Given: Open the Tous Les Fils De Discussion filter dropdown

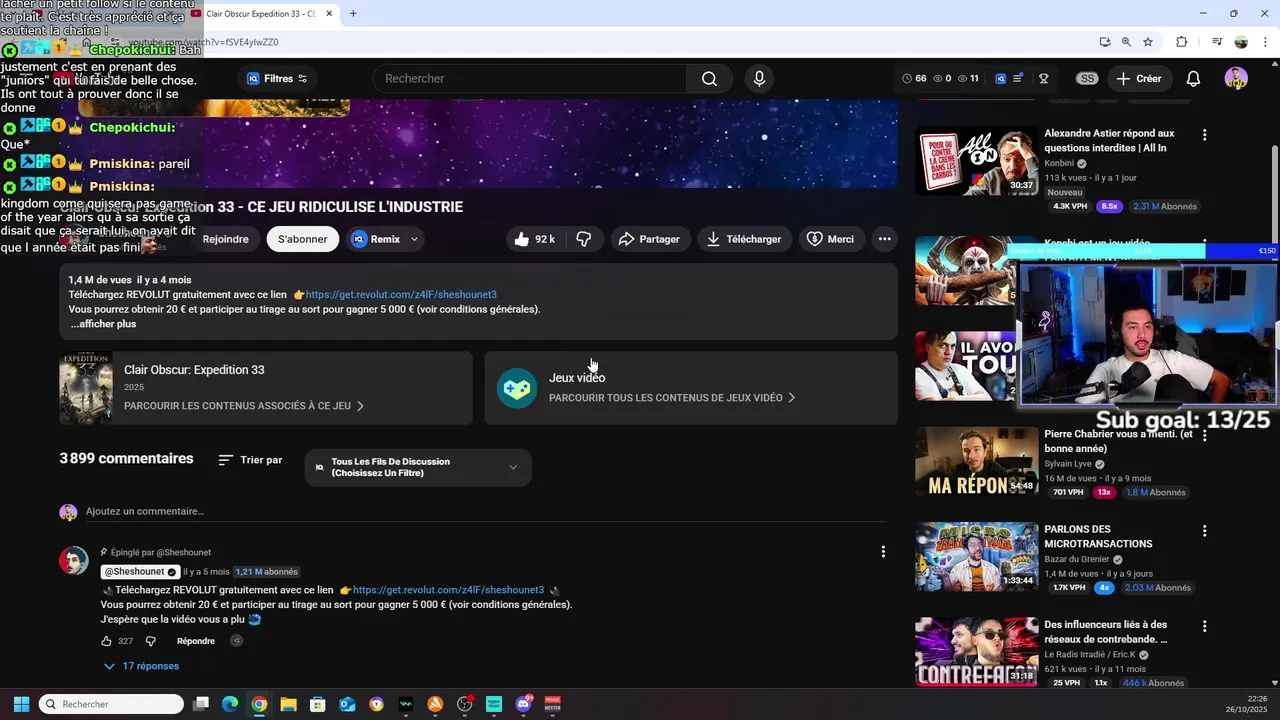Looking at the screenshot, I should tap(418, 467).
